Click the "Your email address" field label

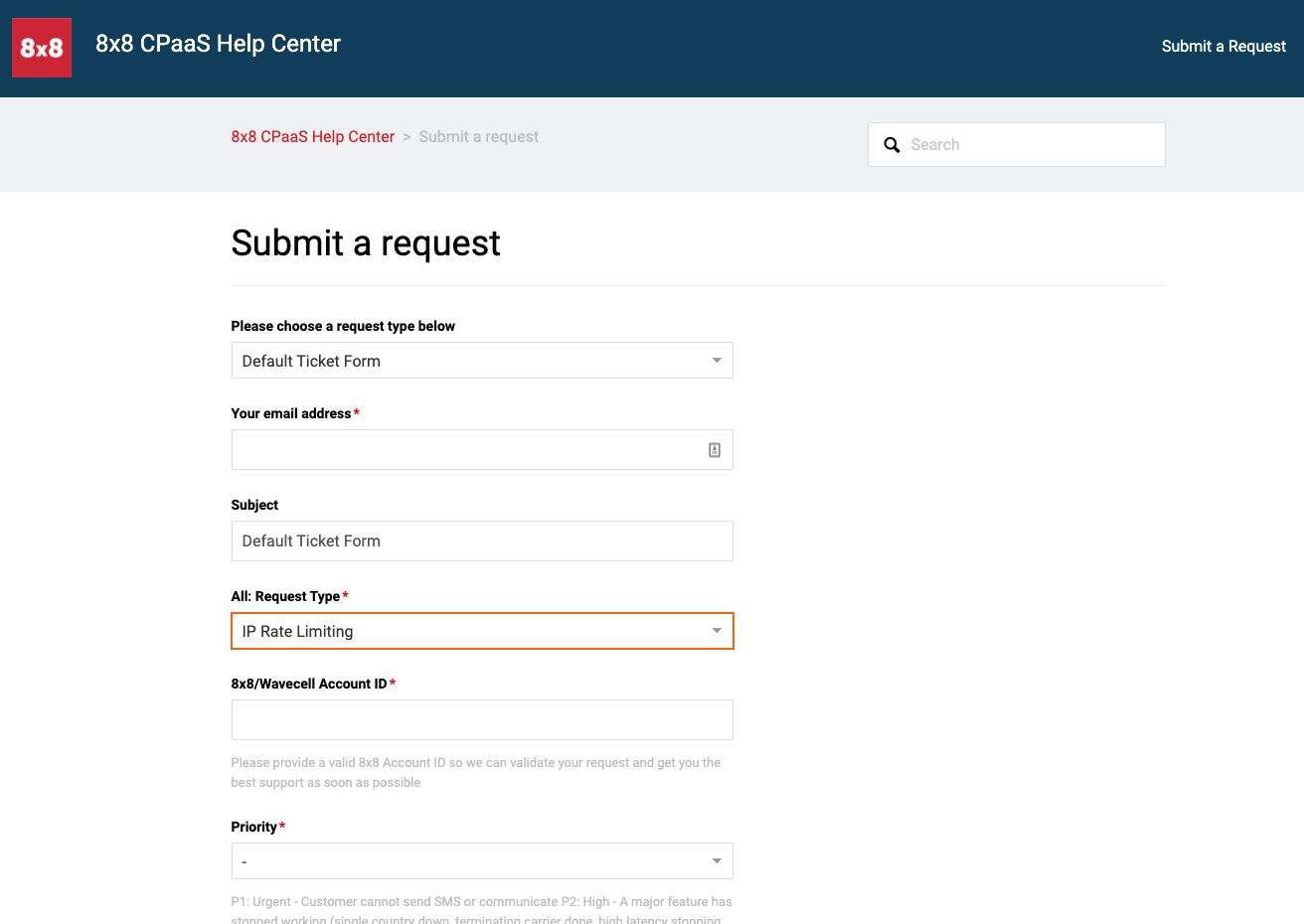pyautogui.click(x=290, y=413)
